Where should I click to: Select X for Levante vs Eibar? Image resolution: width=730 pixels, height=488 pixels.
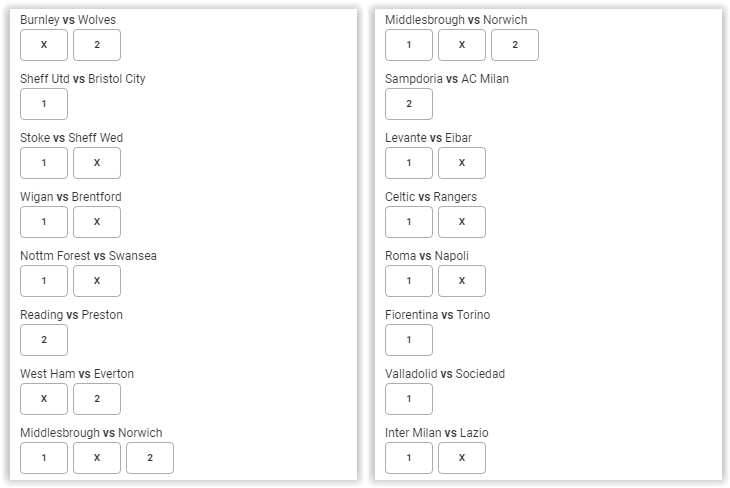tap(462, 163)
